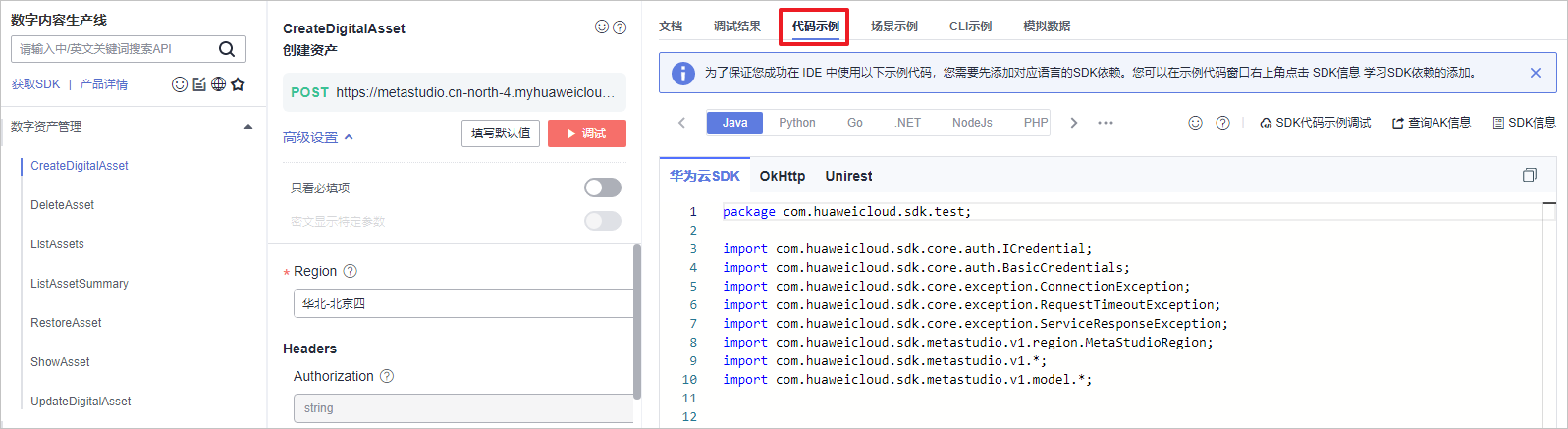Image resolution: width=1568 pixels, height=429 pixels.
Task: Click the POST request URL box
Action: (x=455, y=92)
